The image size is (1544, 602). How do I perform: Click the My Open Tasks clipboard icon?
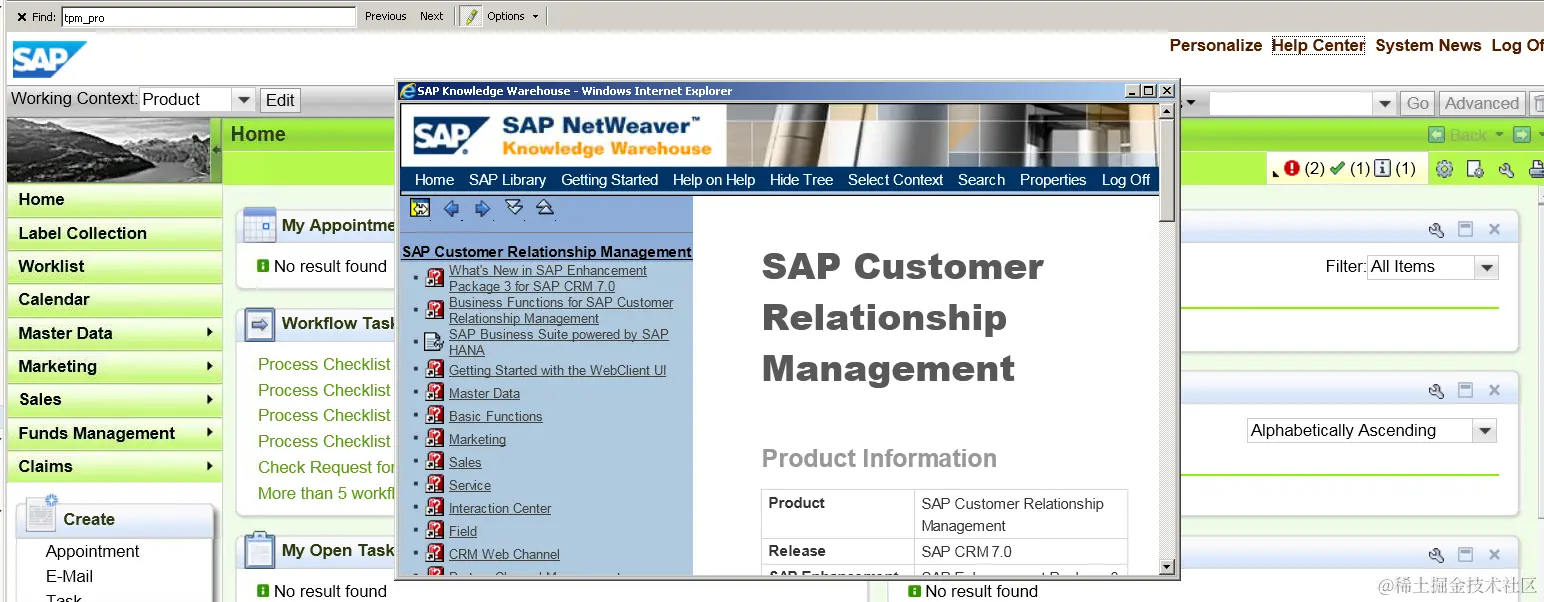click(x=259, y=550)
